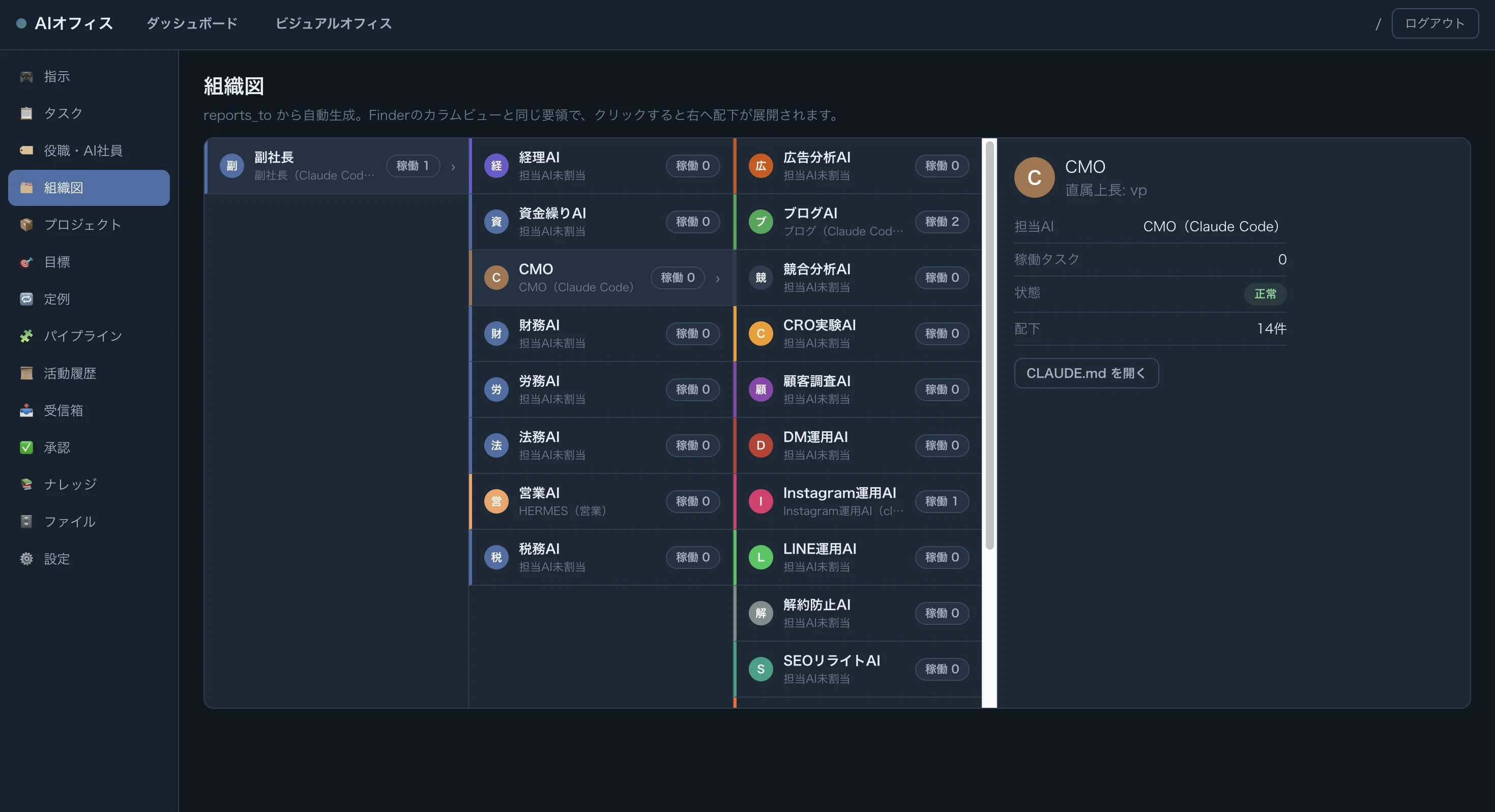Expand the CMO row chevron
Viewport: 1495px width, 812px height.
[718, 279]
